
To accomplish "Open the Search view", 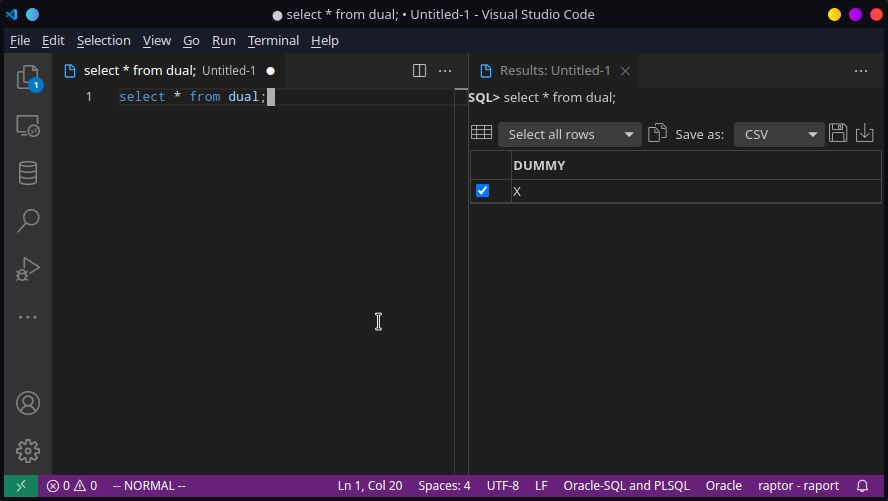I will (x=28, y=220).
